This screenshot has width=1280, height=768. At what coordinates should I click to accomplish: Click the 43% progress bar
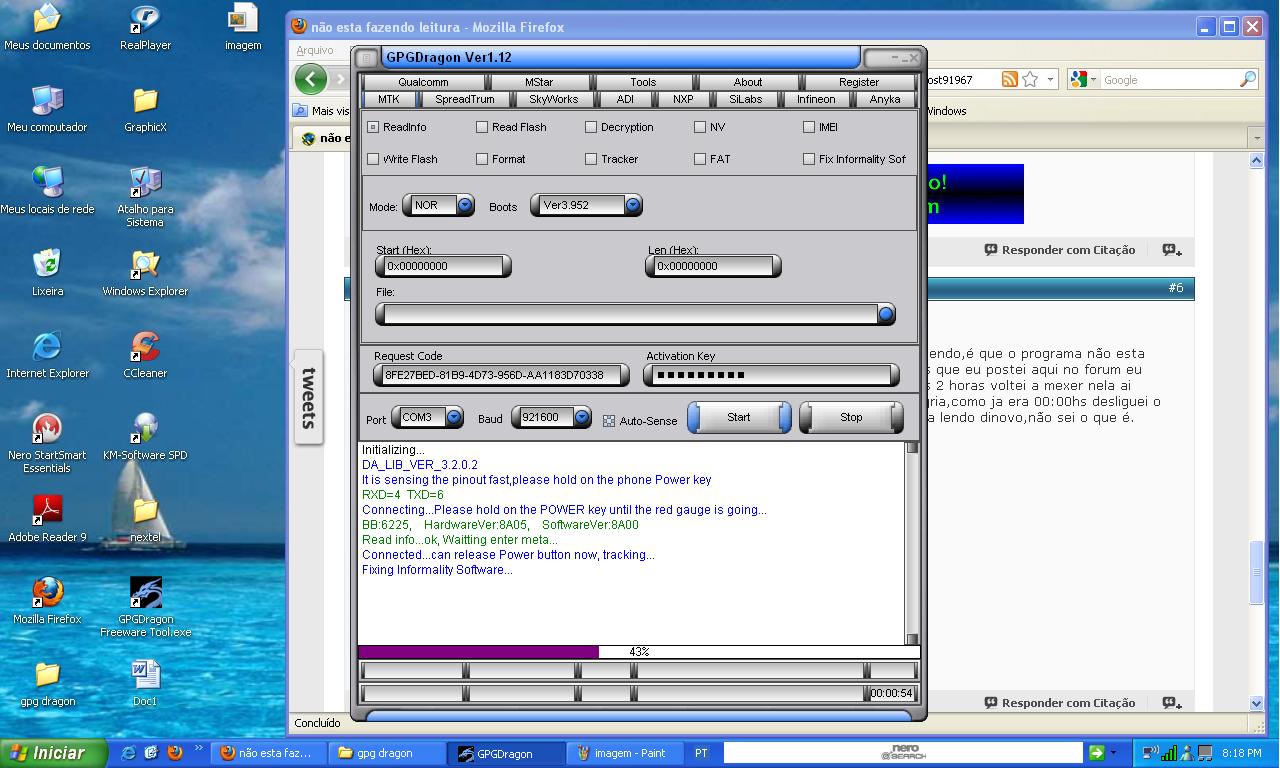tap(639, 652)
